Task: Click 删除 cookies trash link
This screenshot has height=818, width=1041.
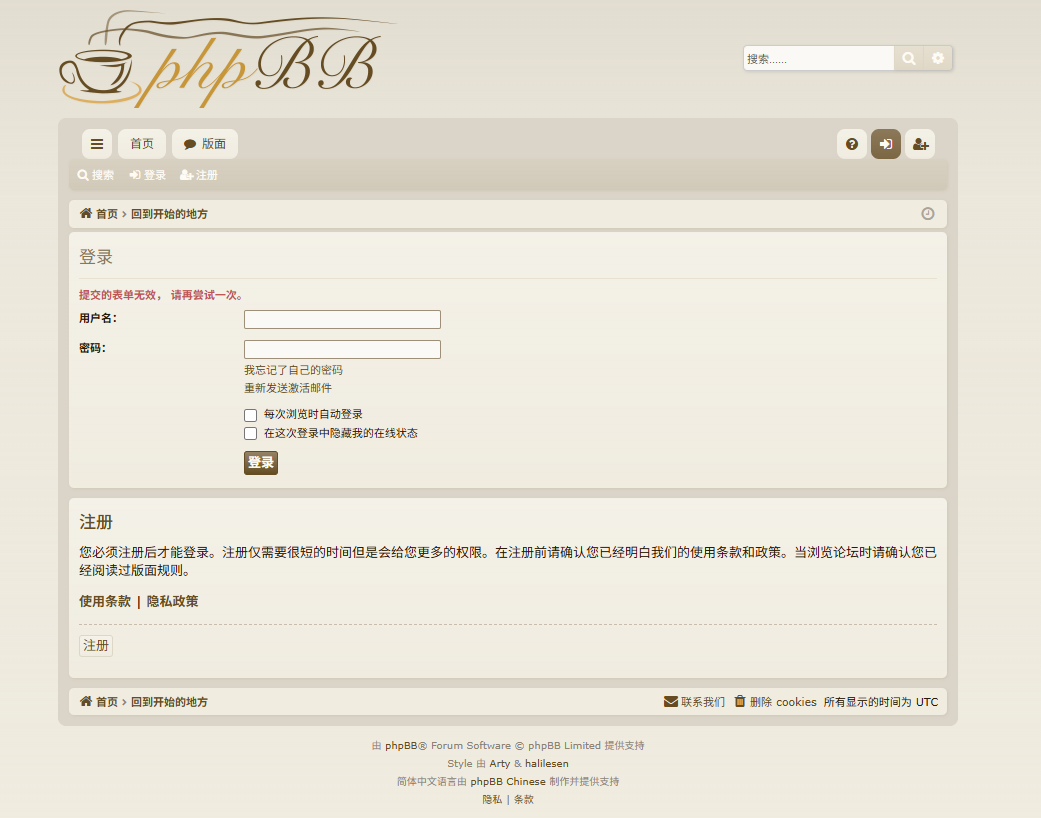Action: pos(775,702)
